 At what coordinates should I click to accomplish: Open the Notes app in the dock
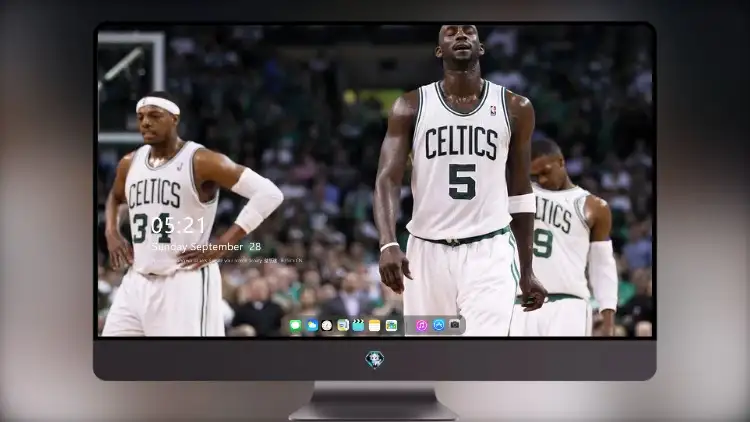[x=375, y=325]
